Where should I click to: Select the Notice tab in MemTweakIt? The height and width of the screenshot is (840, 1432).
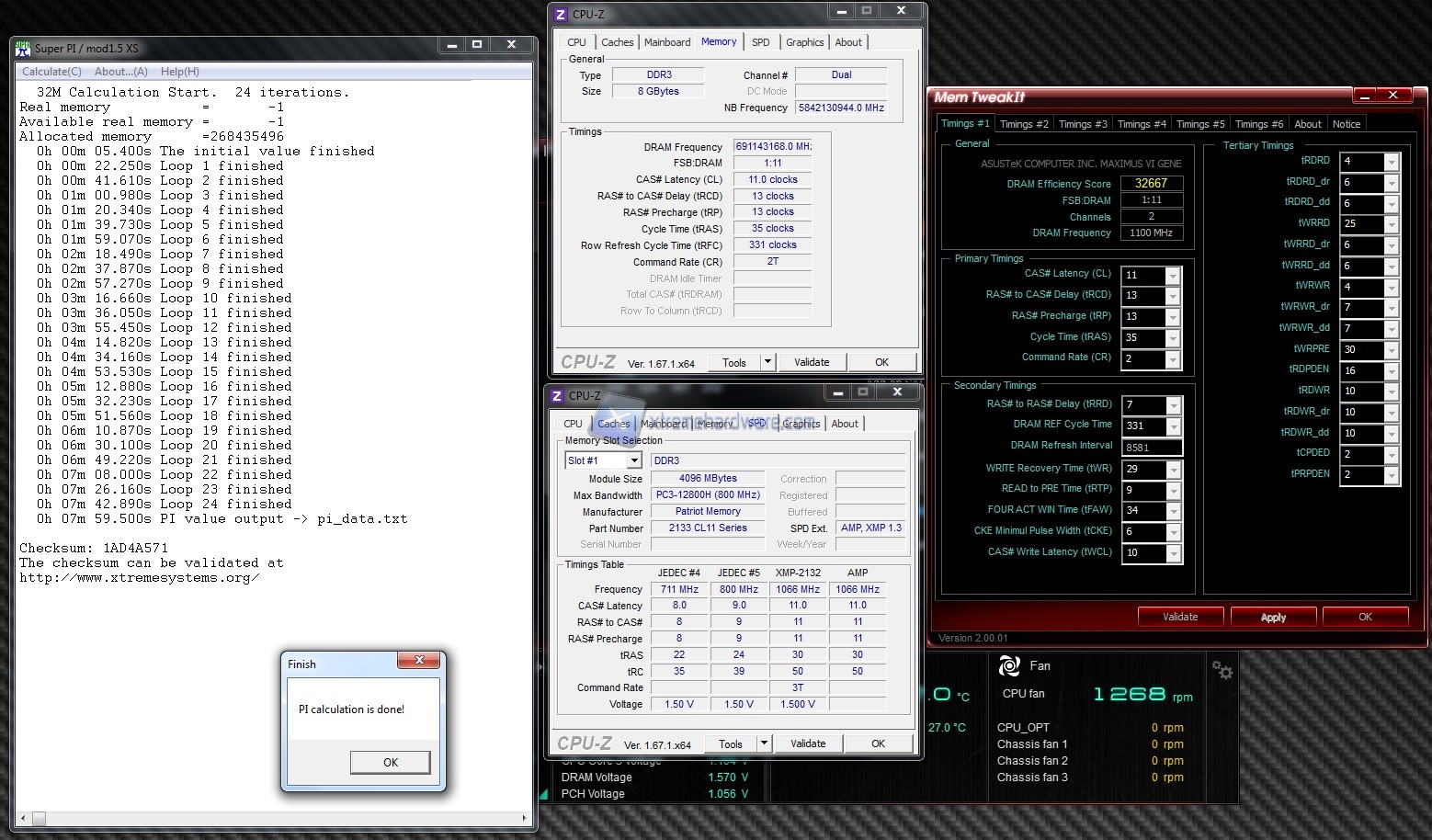1346,124
